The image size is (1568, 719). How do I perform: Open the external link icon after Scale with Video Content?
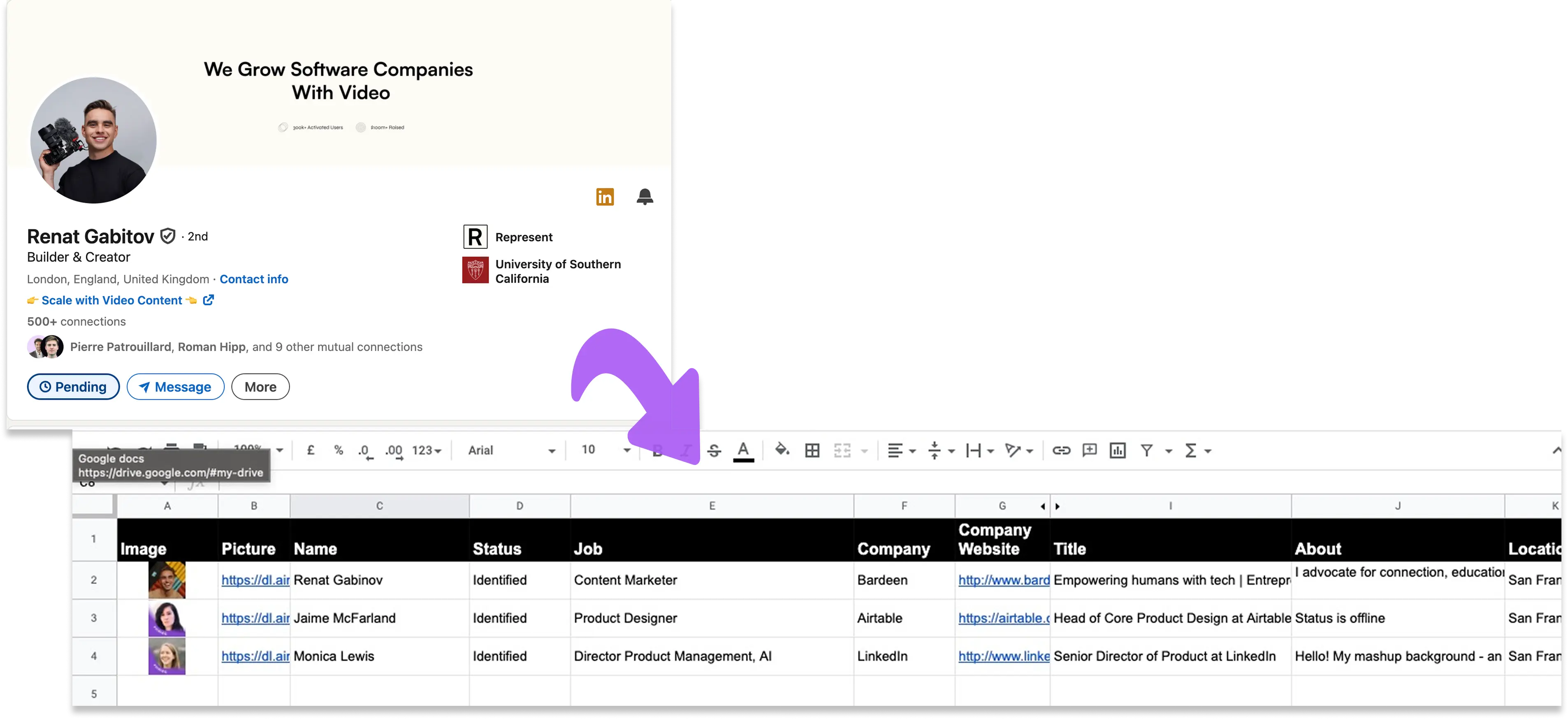pos(208,300)
